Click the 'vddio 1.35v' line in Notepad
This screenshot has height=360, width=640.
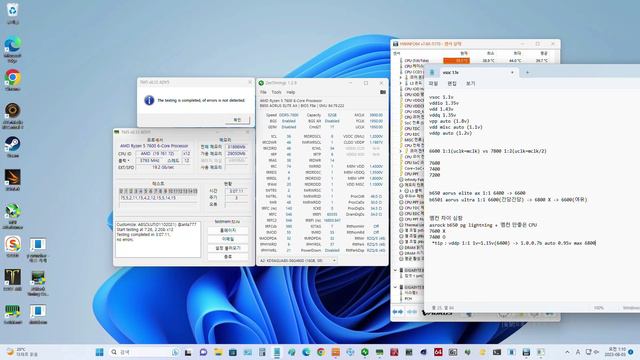[444, 103]
